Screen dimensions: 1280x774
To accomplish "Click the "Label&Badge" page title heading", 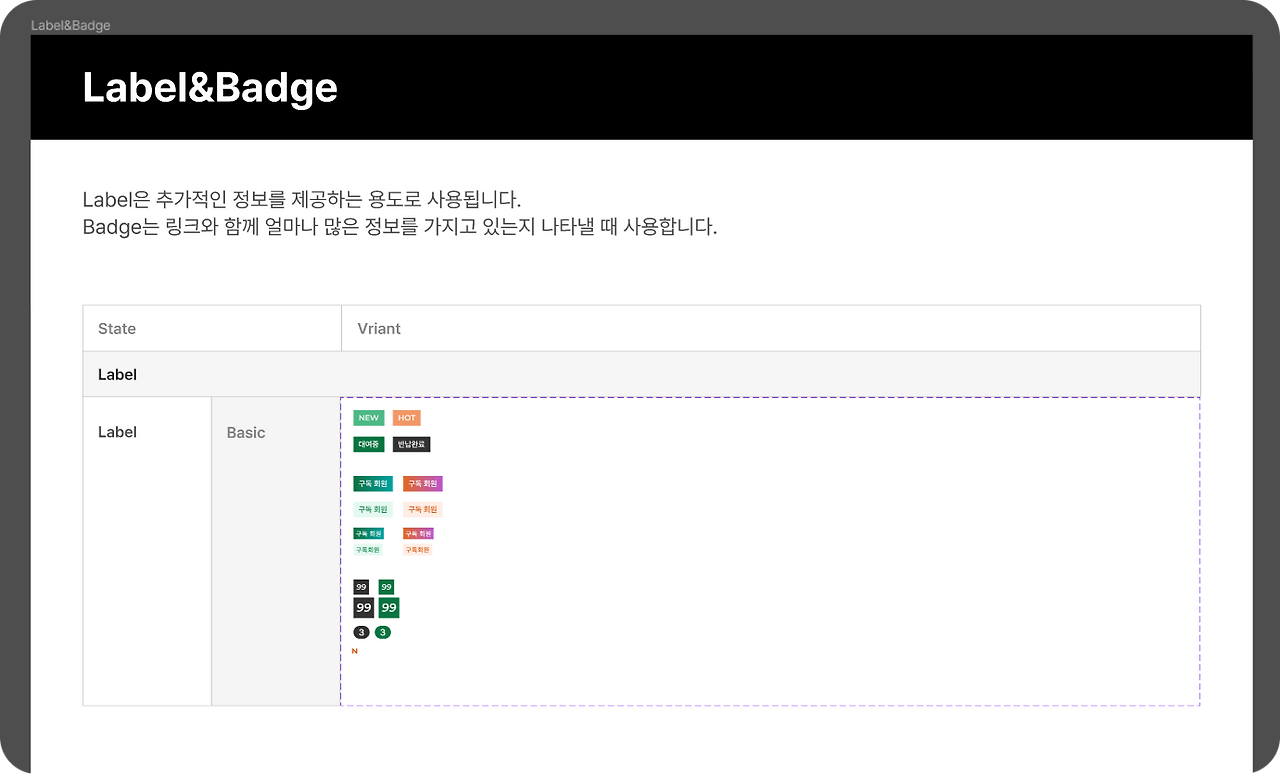I will (x=210, y=88).
